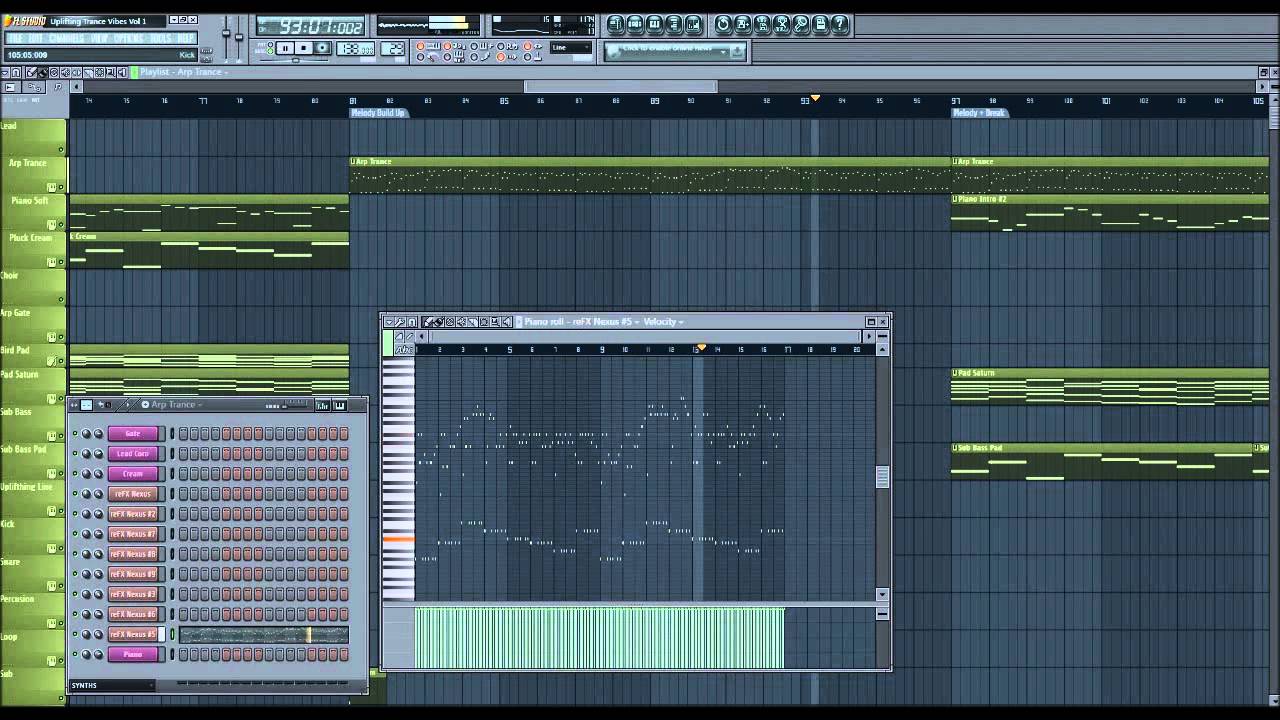This screenshot has width=1280, height=720.
Task: Click the Melody + Break timeline marker
Action: tap(979, 113)
